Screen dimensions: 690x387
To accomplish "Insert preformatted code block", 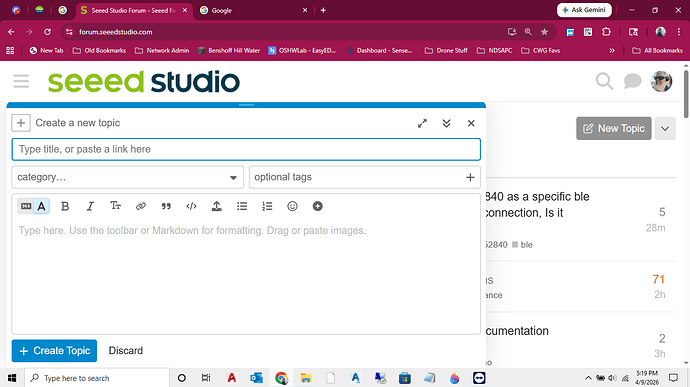I will [x=191, y=206].
